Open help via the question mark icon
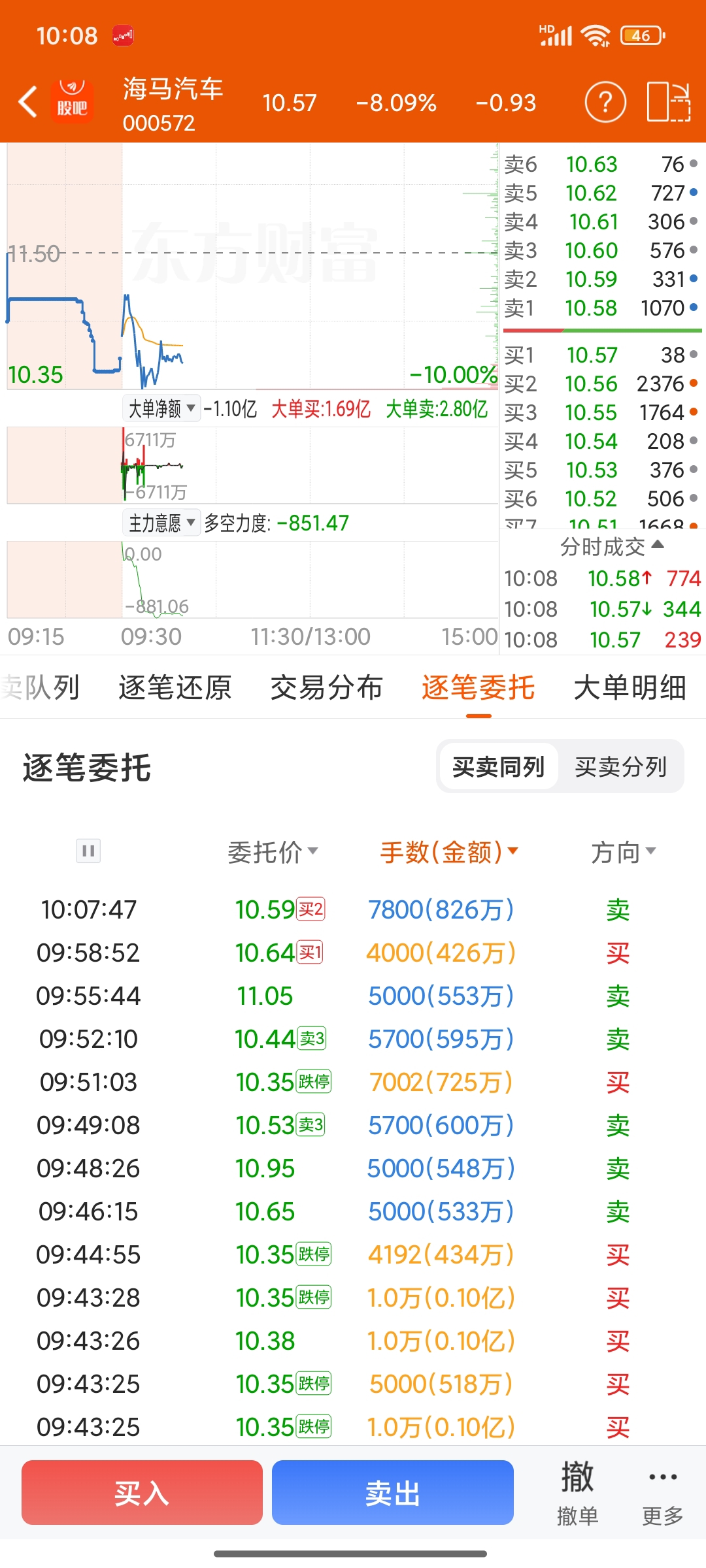 [605, 102]
